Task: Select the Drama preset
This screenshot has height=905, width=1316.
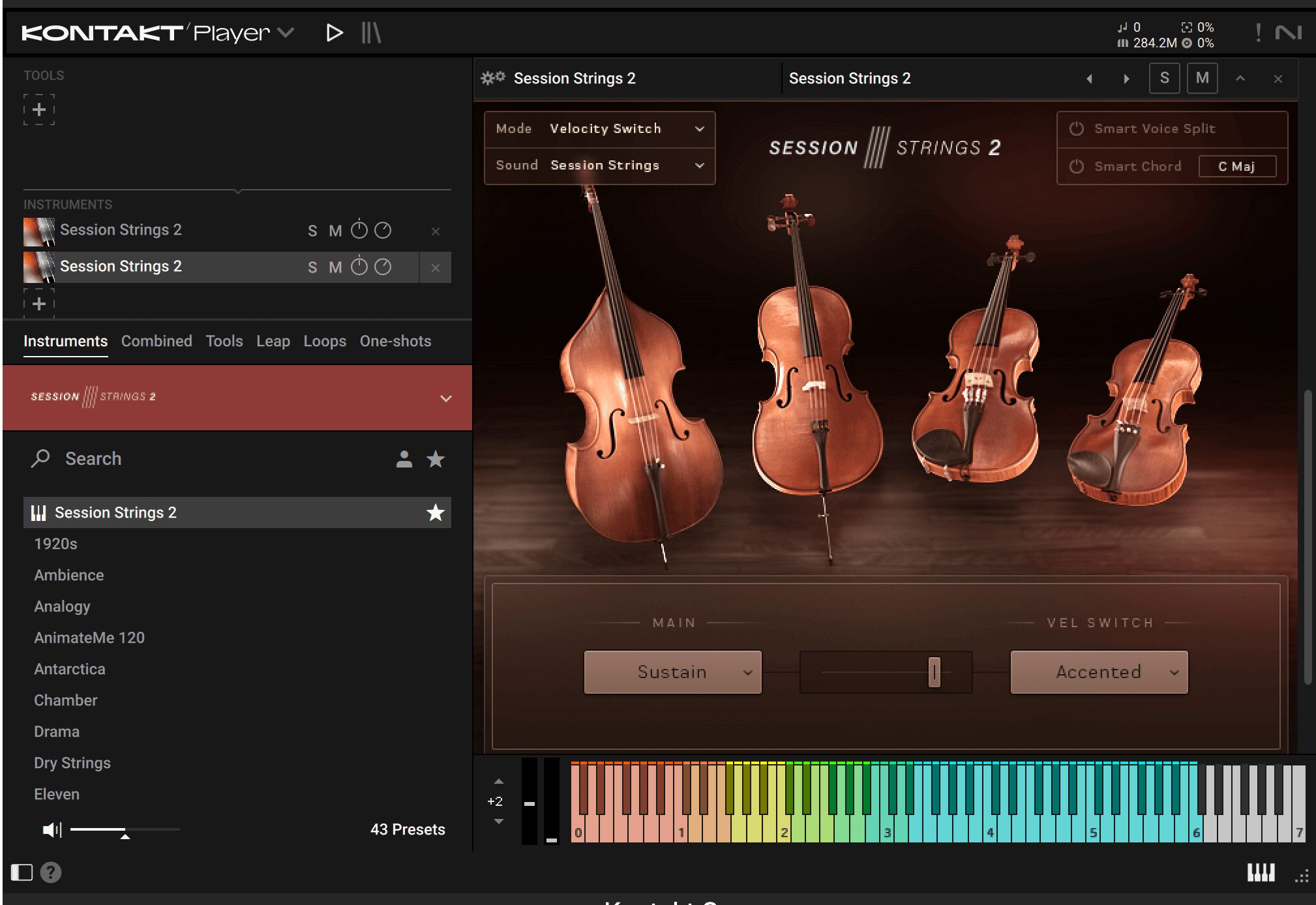Action: coord(57,732)
